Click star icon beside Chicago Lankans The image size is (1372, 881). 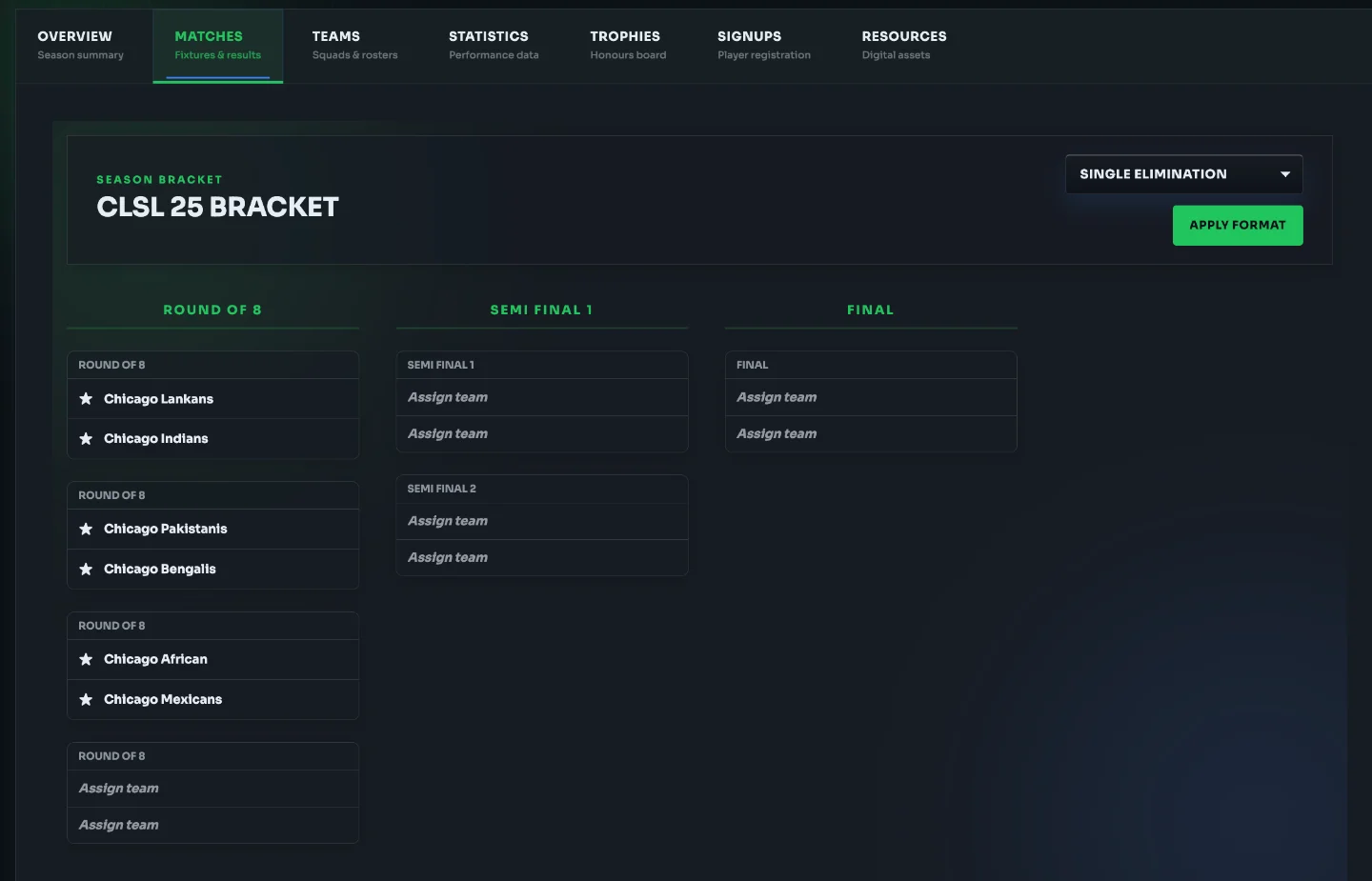pyautogui.click(x=86, y=399)
